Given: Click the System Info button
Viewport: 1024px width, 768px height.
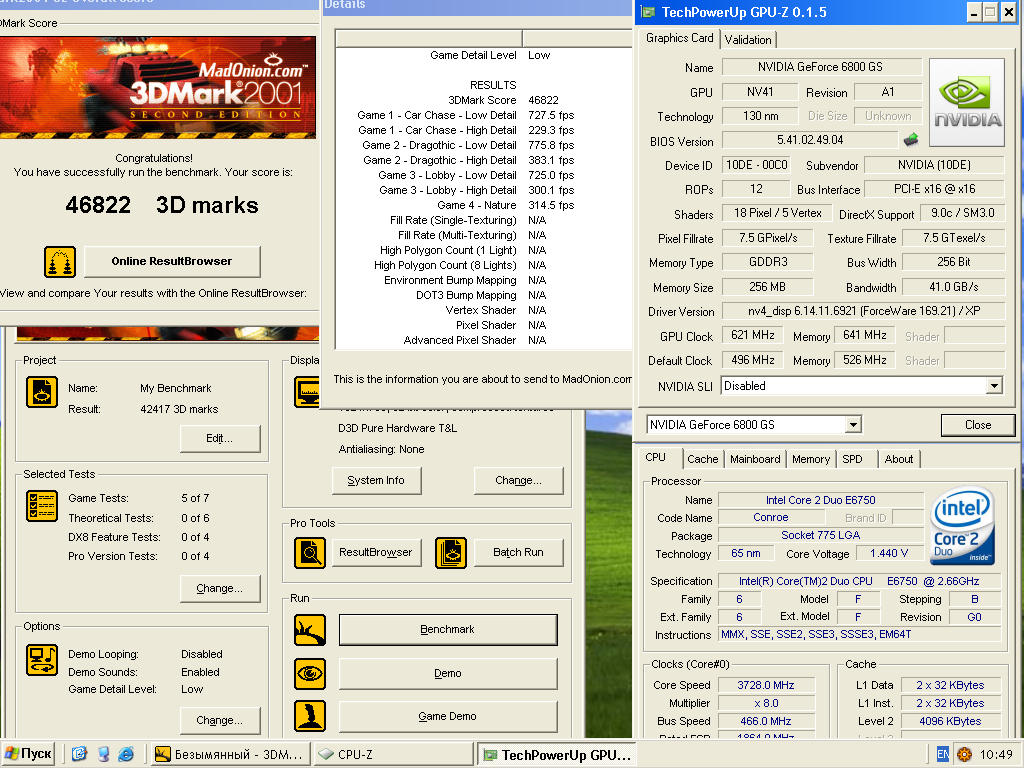Looking at the screenshot, I should (376, 481).
